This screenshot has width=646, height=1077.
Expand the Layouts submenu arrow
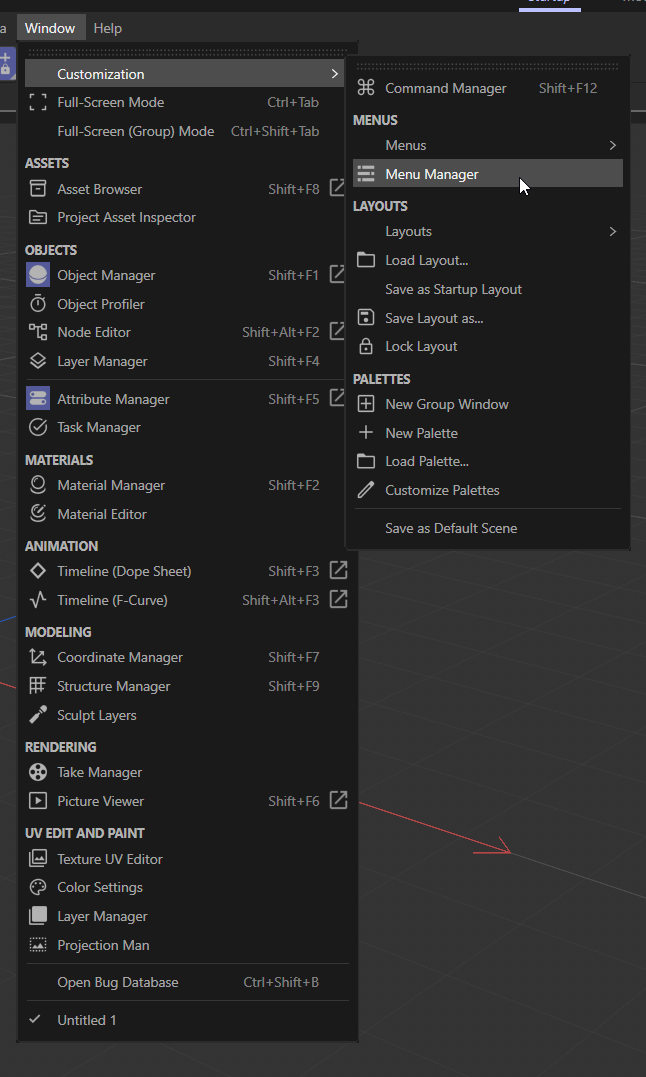pos(612,231)
